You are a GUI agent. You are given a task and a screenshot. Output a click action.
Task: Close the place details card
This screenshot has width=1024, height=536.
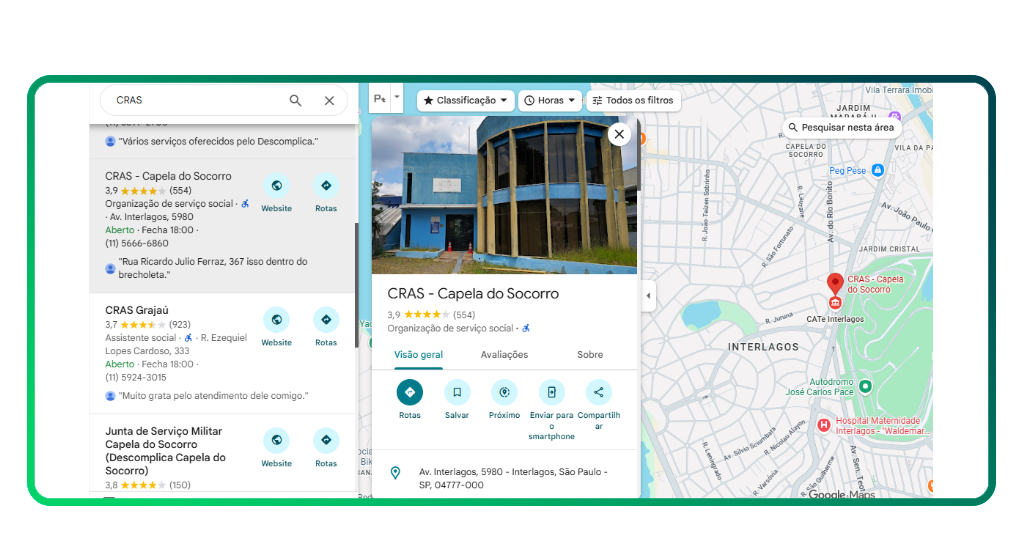(x=619, y=134)
